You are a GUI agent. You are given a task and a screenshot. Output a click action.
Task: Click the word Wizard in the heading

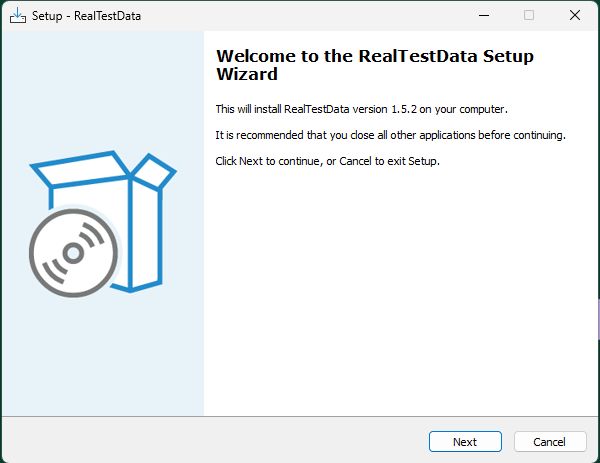pos(247,74)
